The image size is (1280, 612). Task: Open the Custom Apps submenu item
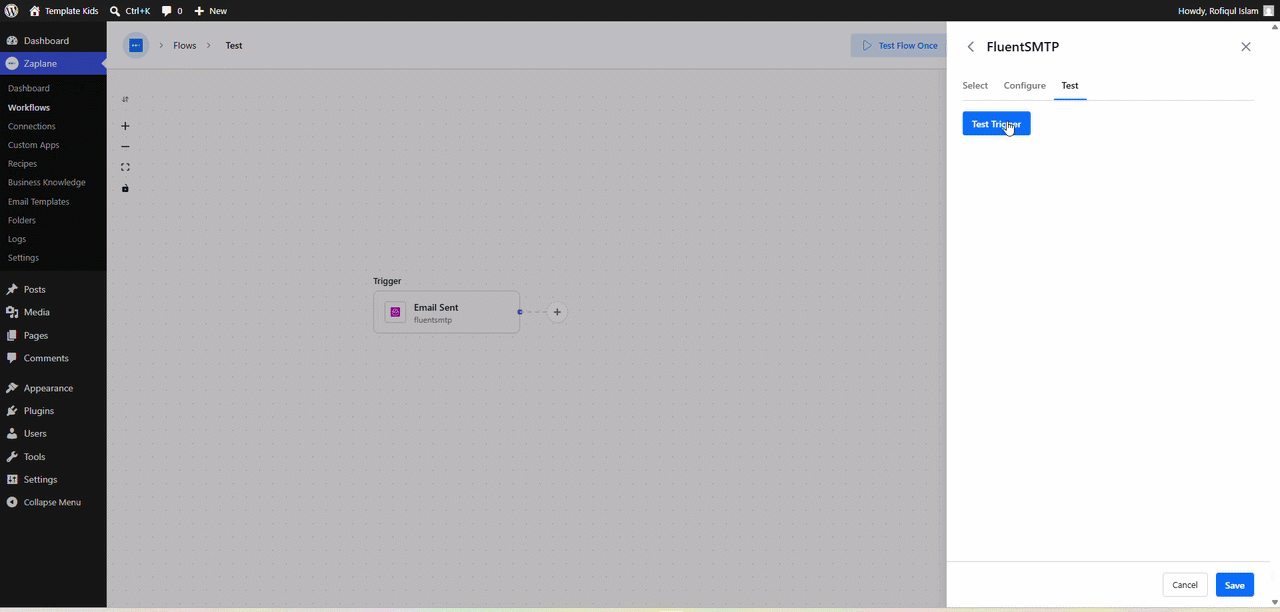click(x=33, y=145)
